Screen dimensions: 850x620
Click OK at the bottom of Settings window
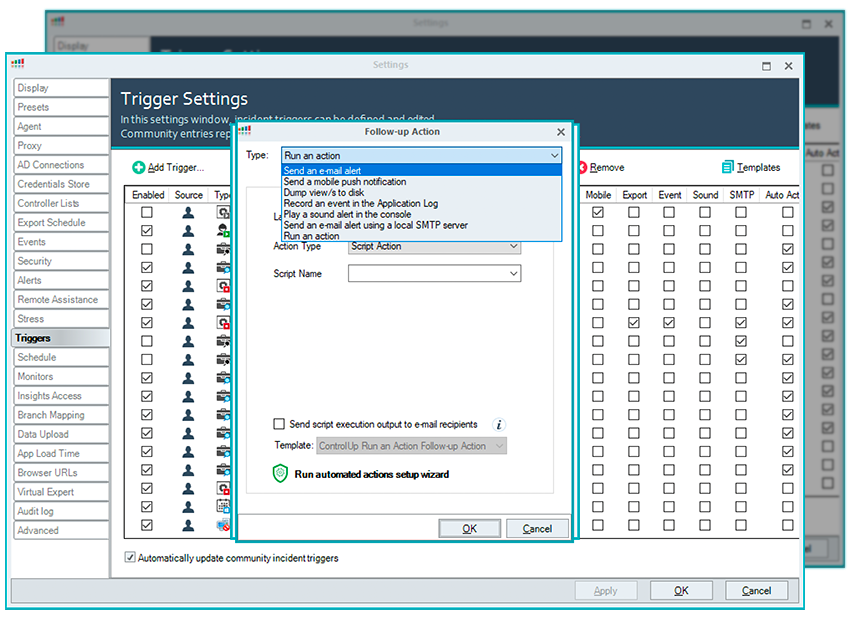[x=681, y=591]
